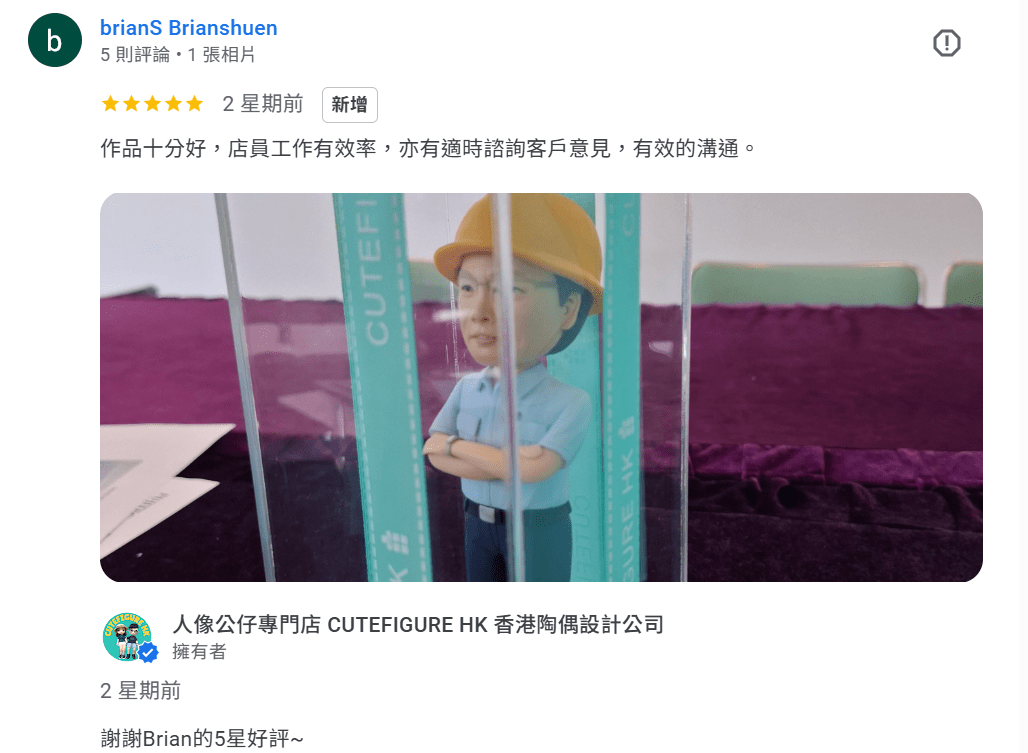The image size is (1028, 753).
Task: Click the second yellow rating star
Action: pos(131,104)
